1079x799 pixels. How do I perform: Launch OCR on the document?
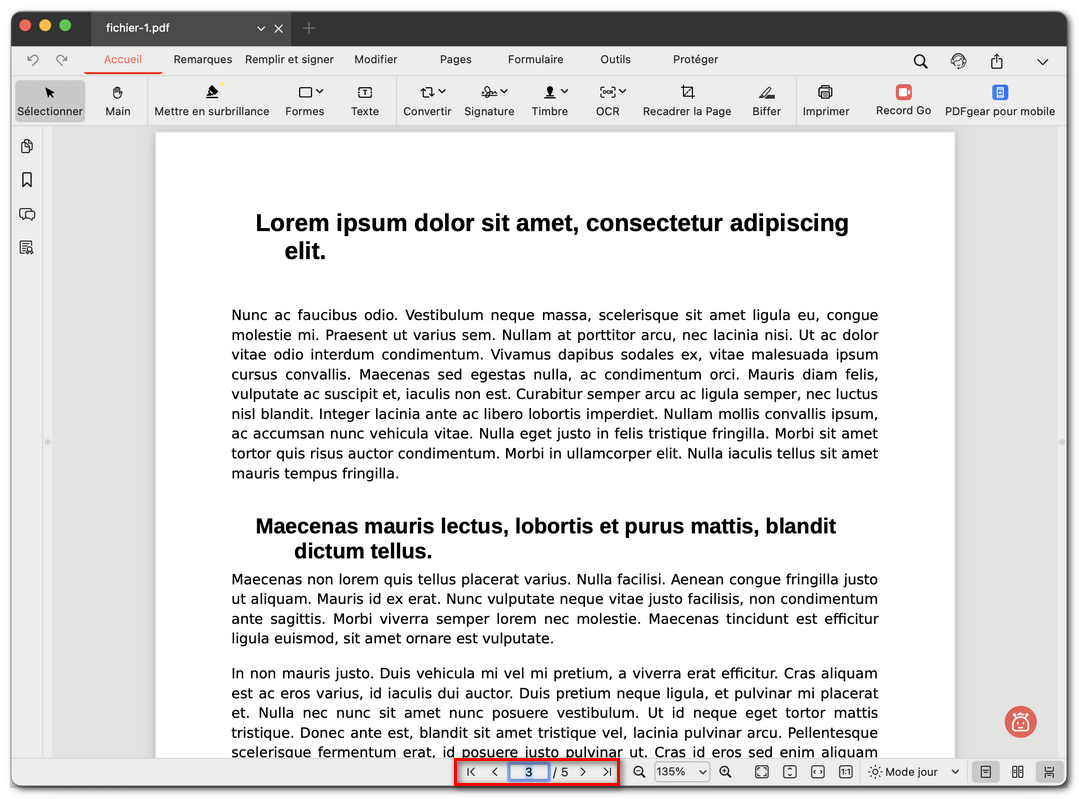pyautogui.click(x=608, y=100)
